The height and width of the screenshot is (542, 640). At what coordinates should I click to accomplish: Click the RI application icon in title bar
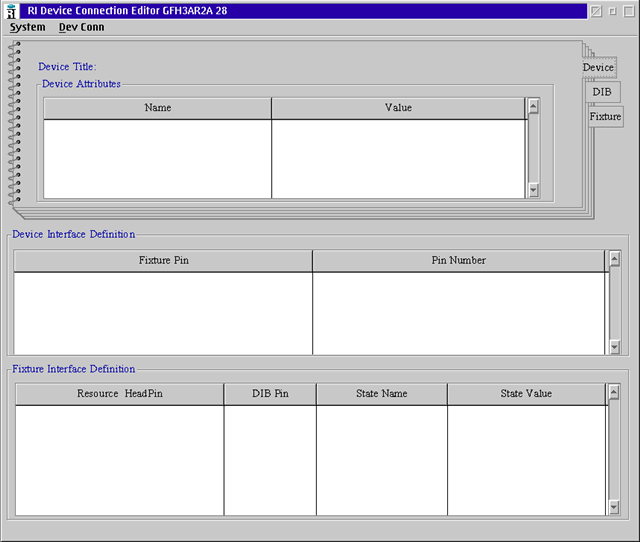(11, 11)
